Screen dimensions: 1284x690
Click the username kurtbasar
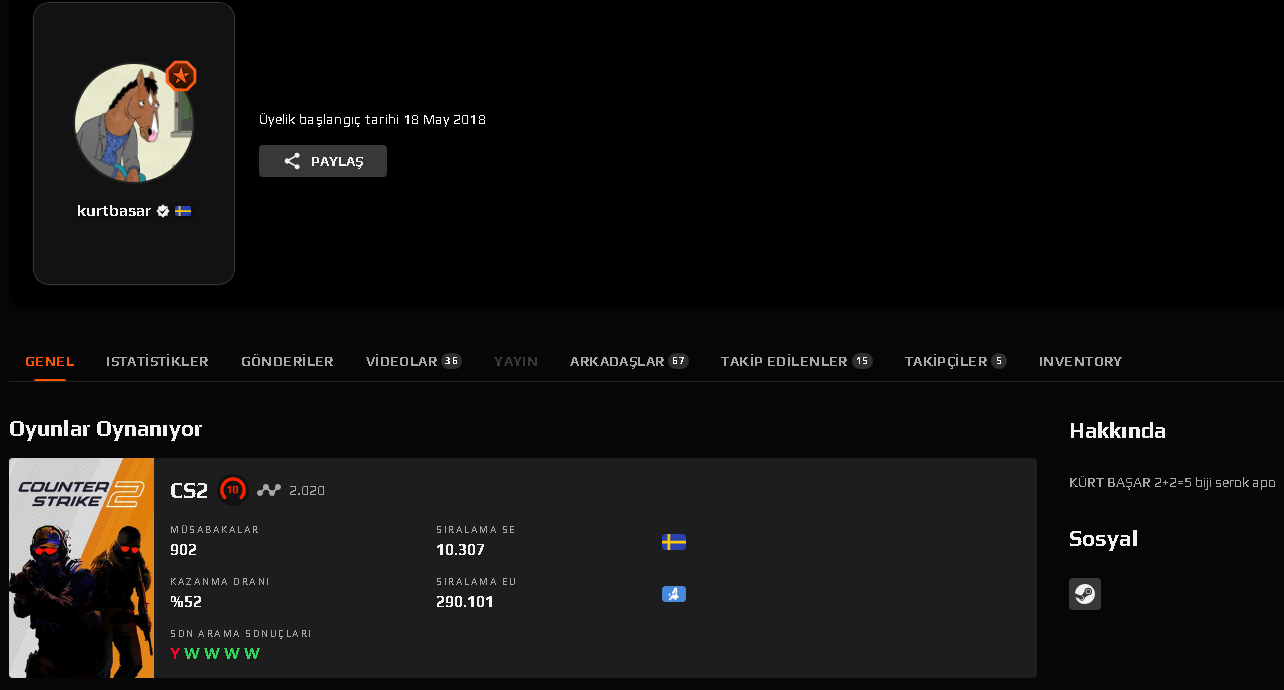114,211
